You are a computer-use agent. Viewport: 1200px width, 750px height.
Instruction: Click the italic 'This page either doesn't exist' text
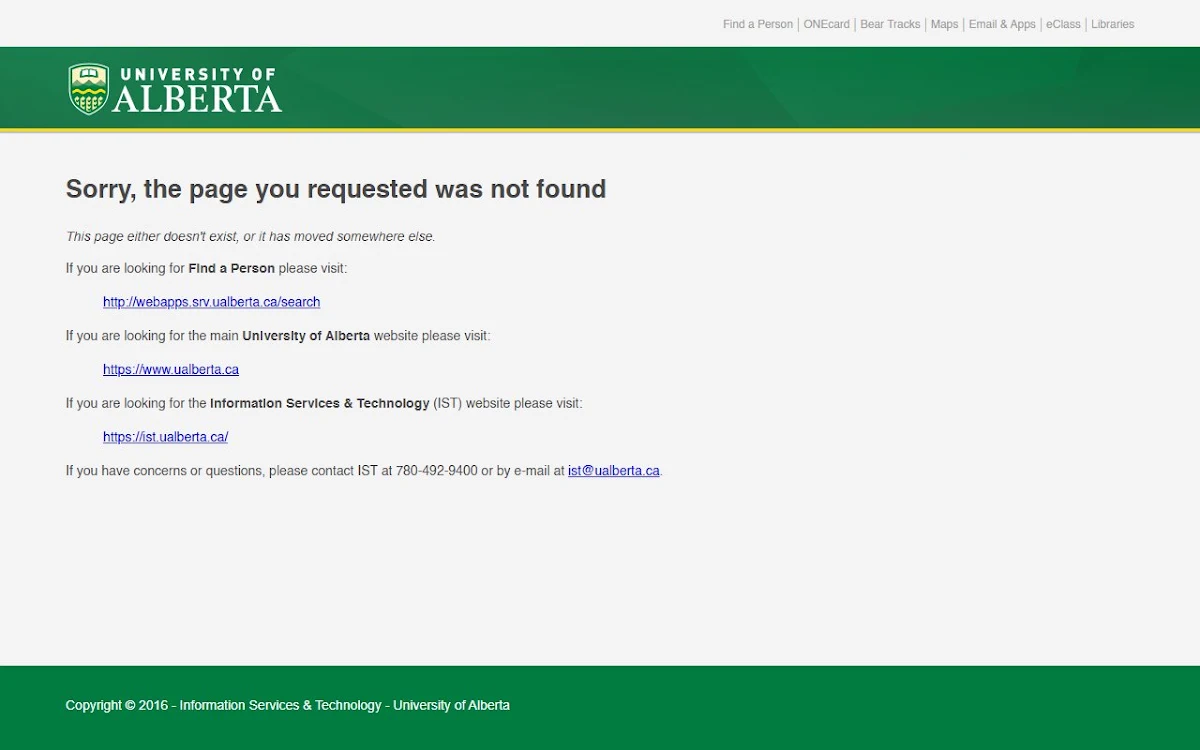tap(251, 237)
